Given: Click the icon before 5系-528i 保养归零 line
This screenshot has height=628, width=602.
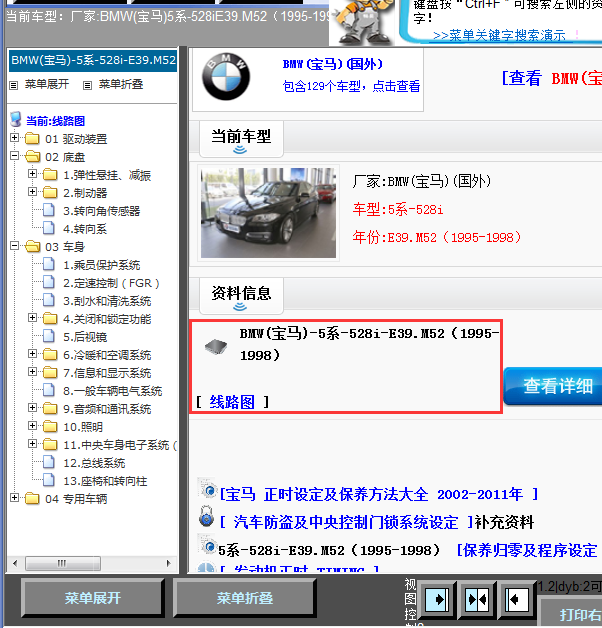Looking at the screenshot, I should pyautogui.click(x=208, y=545).
